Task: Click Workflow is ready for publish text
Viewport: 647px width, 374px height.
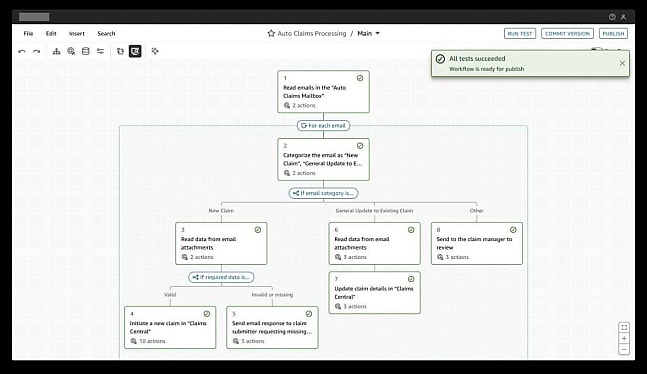Action: tap(486, 69)
